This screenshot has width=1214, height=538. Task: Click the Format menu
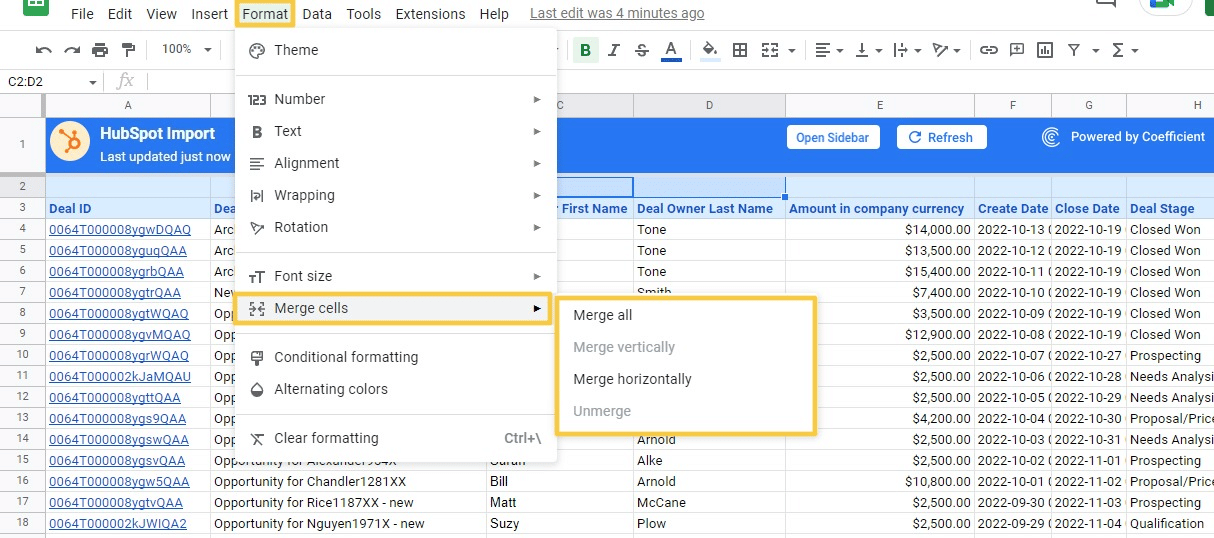[265, 14]
